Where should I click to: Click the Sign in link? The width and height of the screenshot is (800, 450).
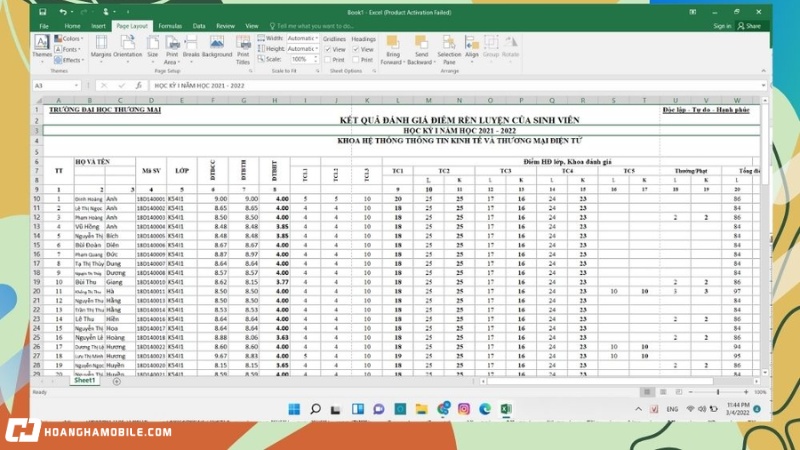coord(722,26)
